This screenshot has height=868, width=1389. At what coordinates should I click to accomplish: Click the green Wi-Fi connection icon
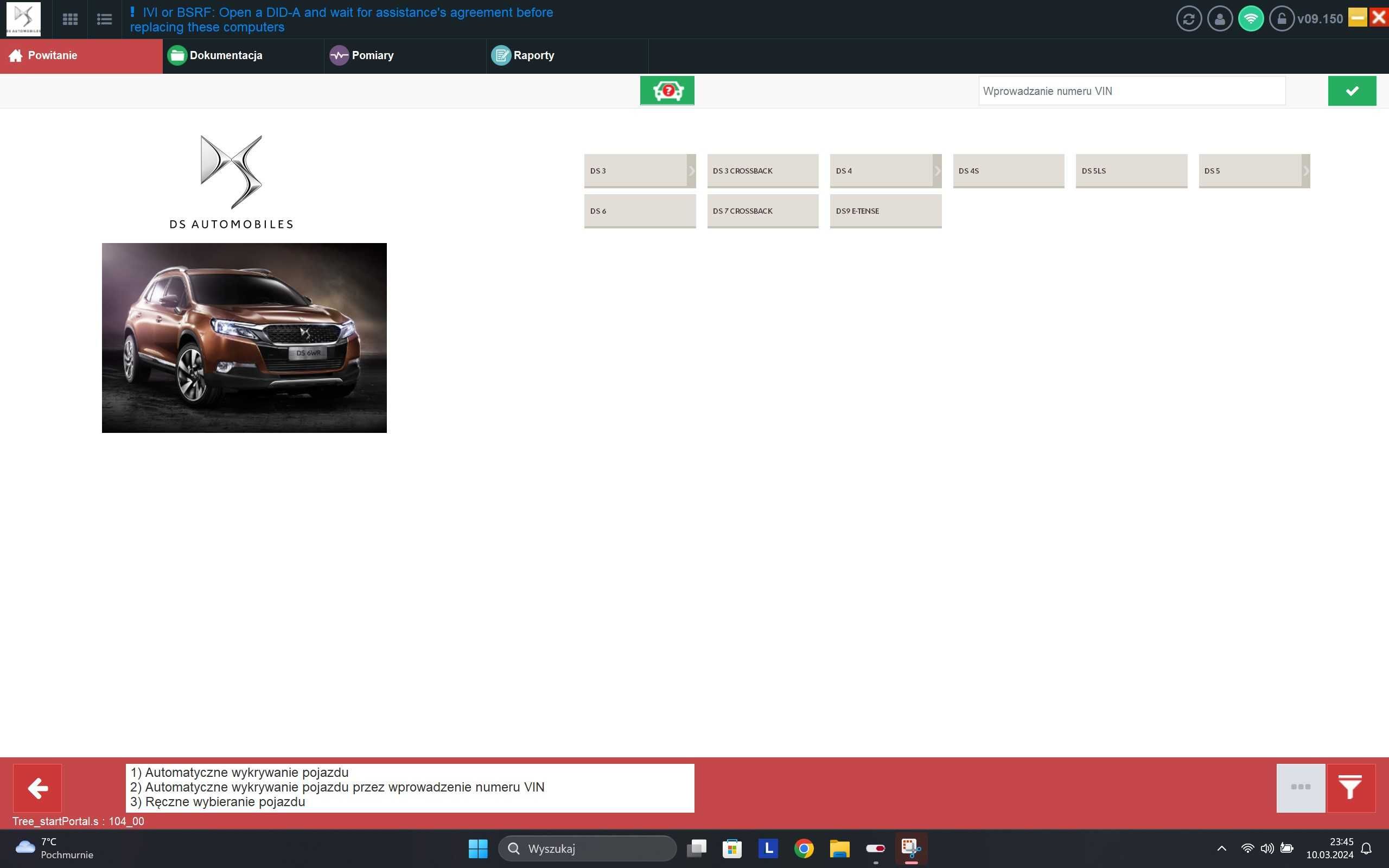[x=1251, y=19]
